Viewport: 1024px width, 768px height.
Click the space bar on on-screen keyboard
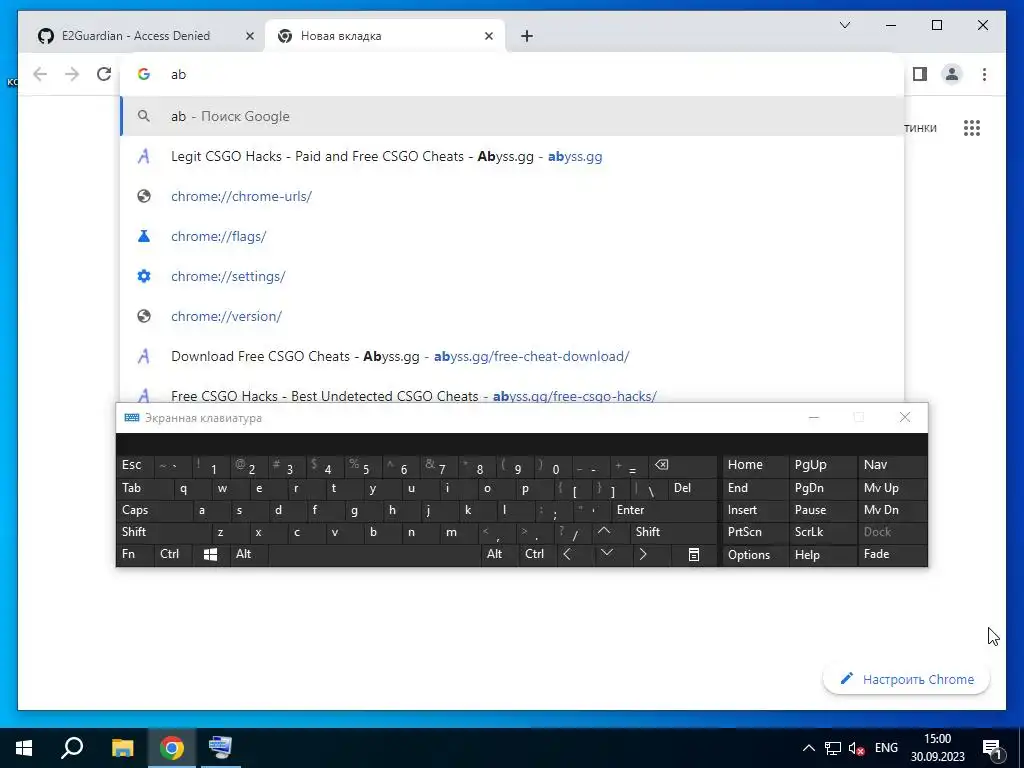pyautogui.click(x=374, y=554)
